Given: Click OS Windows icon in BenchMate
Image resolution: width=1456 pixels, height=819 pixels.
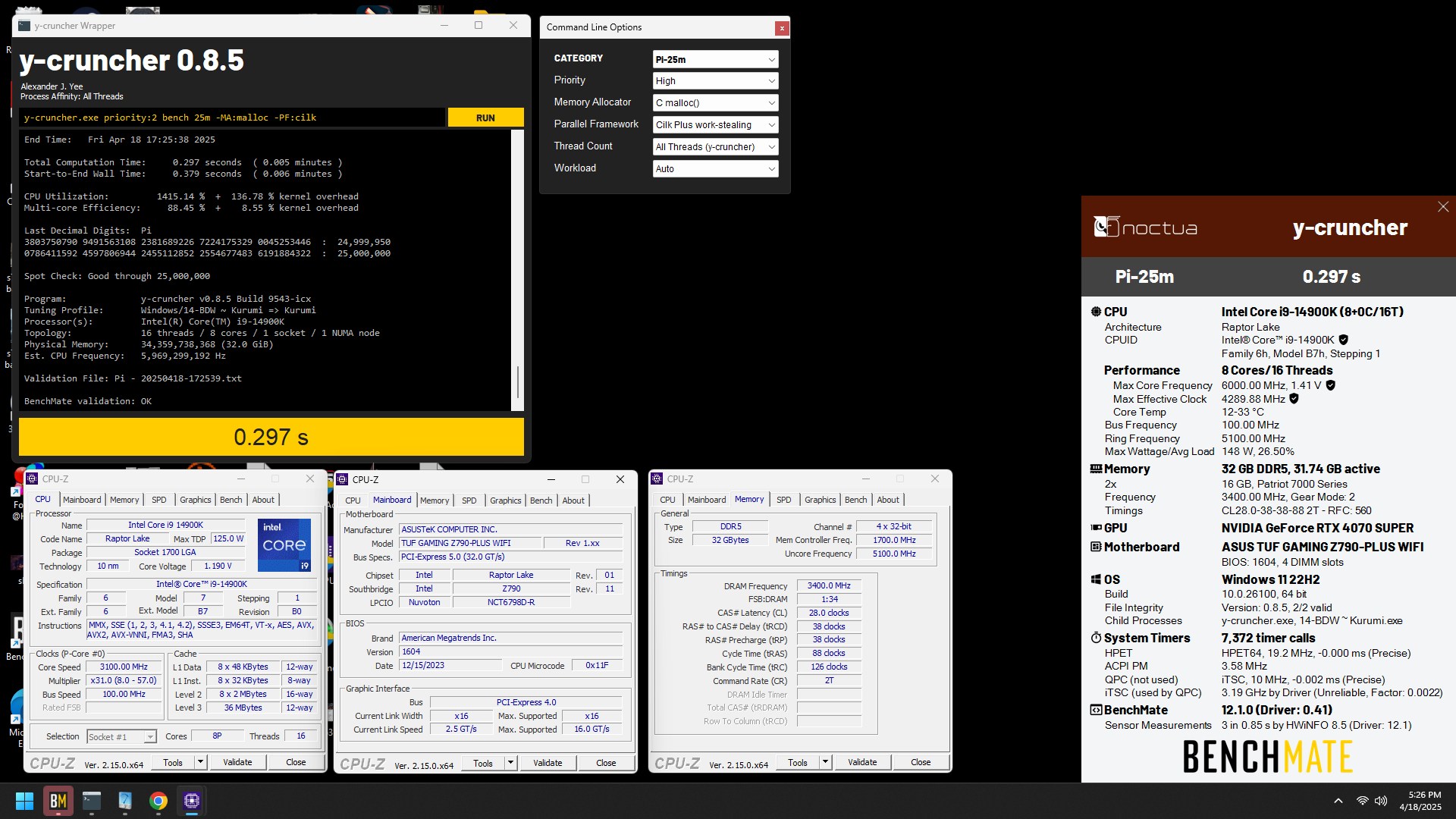Looking at the screenshot, I should tap(1096, 579).
